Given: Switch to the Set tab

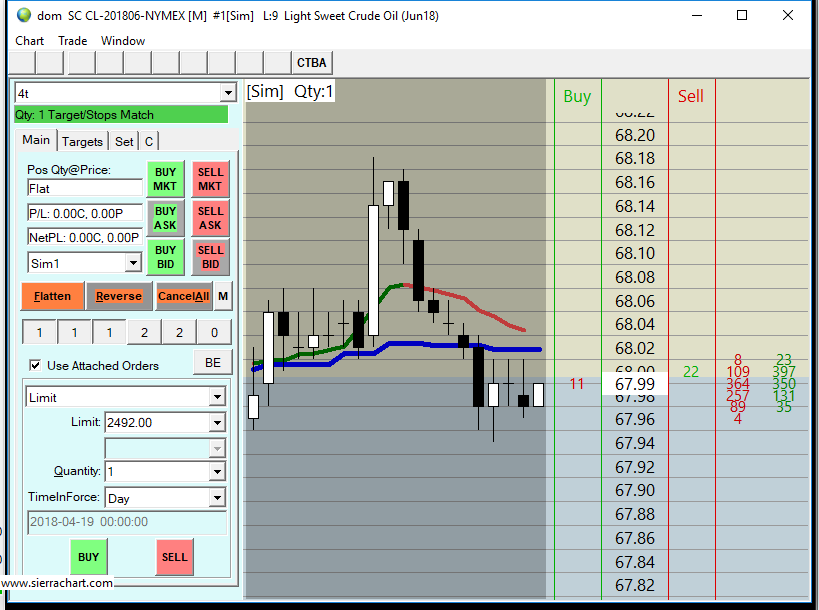Looking at the screenshot, I should [124, 142].
